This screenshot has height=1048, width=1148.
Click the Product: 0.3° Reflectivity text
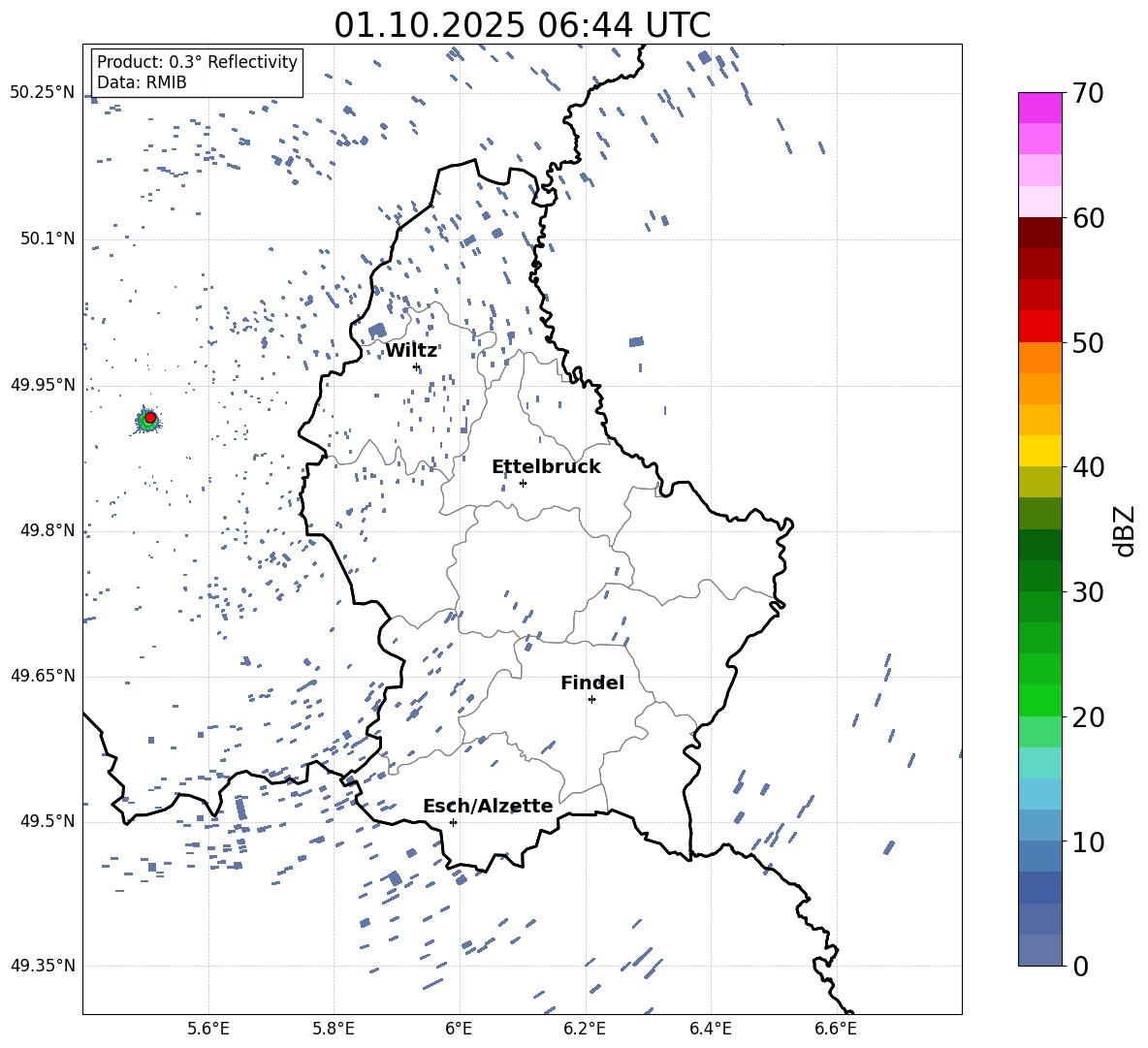[197, 62]
